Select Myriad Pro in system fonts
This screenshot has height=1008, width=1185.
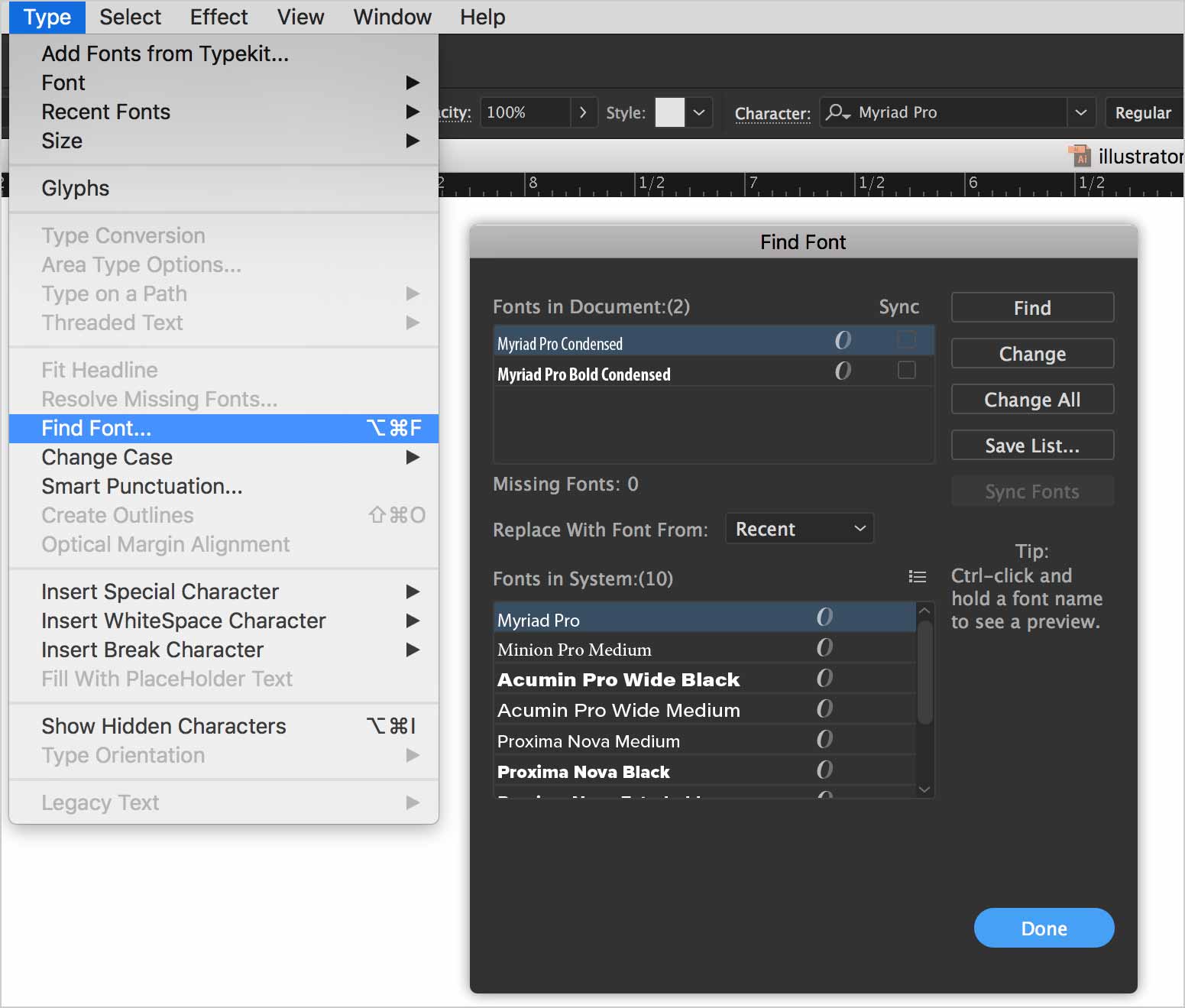[704, 617]
